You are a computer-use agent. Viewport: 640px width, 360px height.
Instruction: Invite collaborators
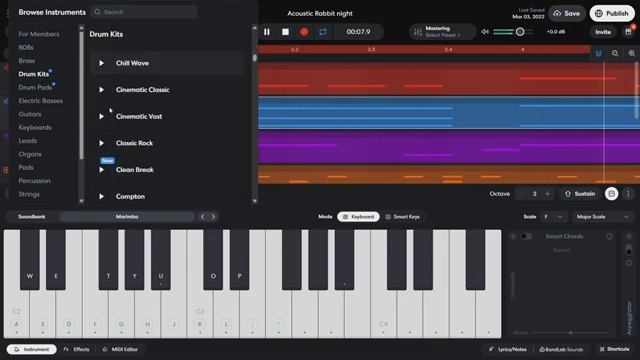point(603,32)
